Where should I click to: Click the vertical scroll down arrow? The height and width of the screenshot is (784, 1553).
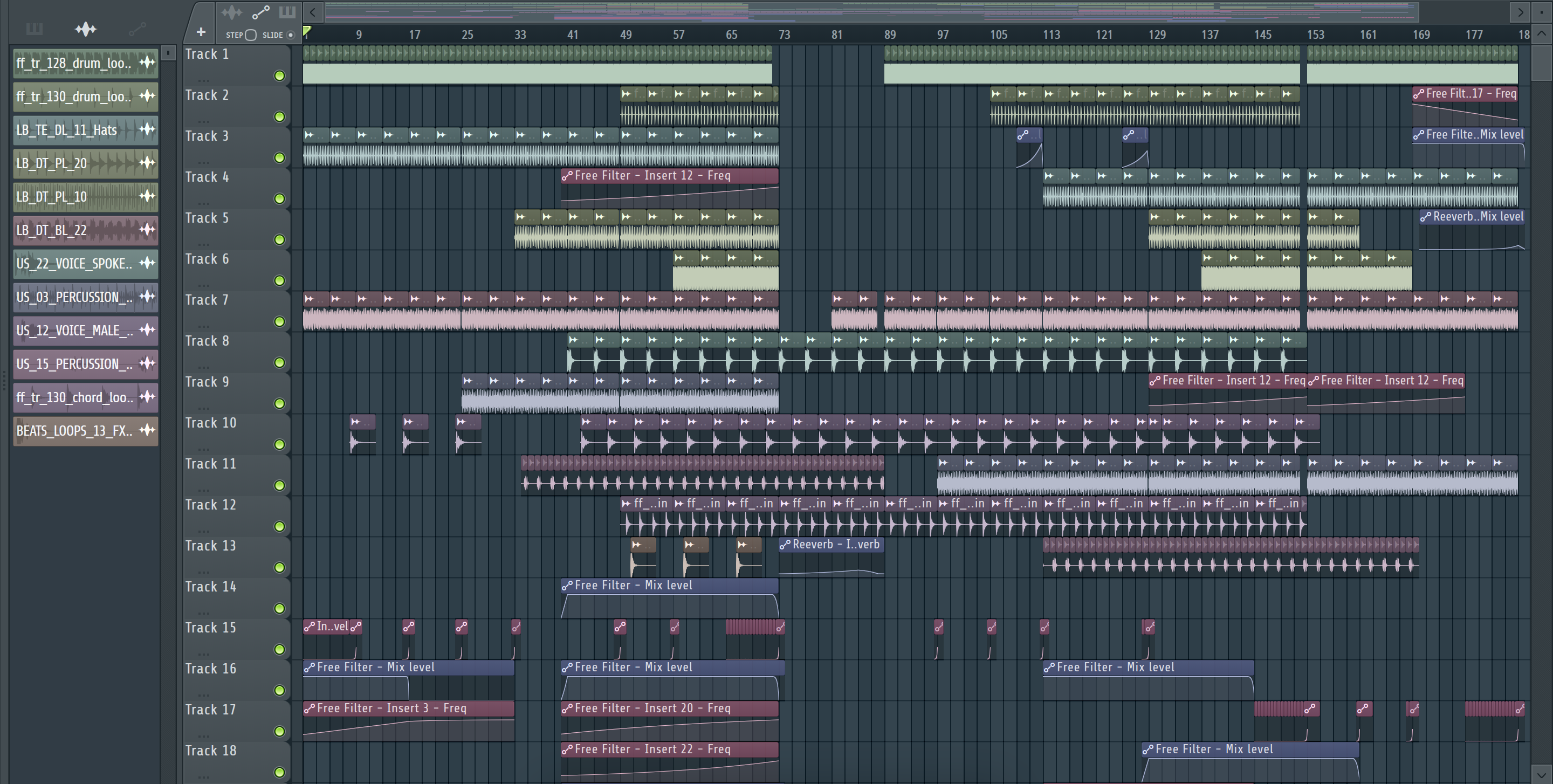click(x=1542, y=774)
